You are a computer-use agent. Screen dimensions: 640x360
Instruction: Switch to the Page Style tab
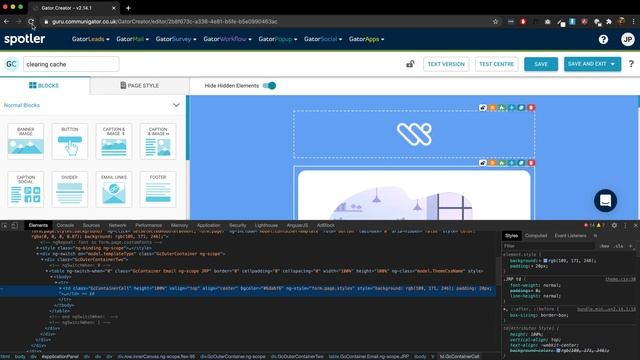click(140, 86)
